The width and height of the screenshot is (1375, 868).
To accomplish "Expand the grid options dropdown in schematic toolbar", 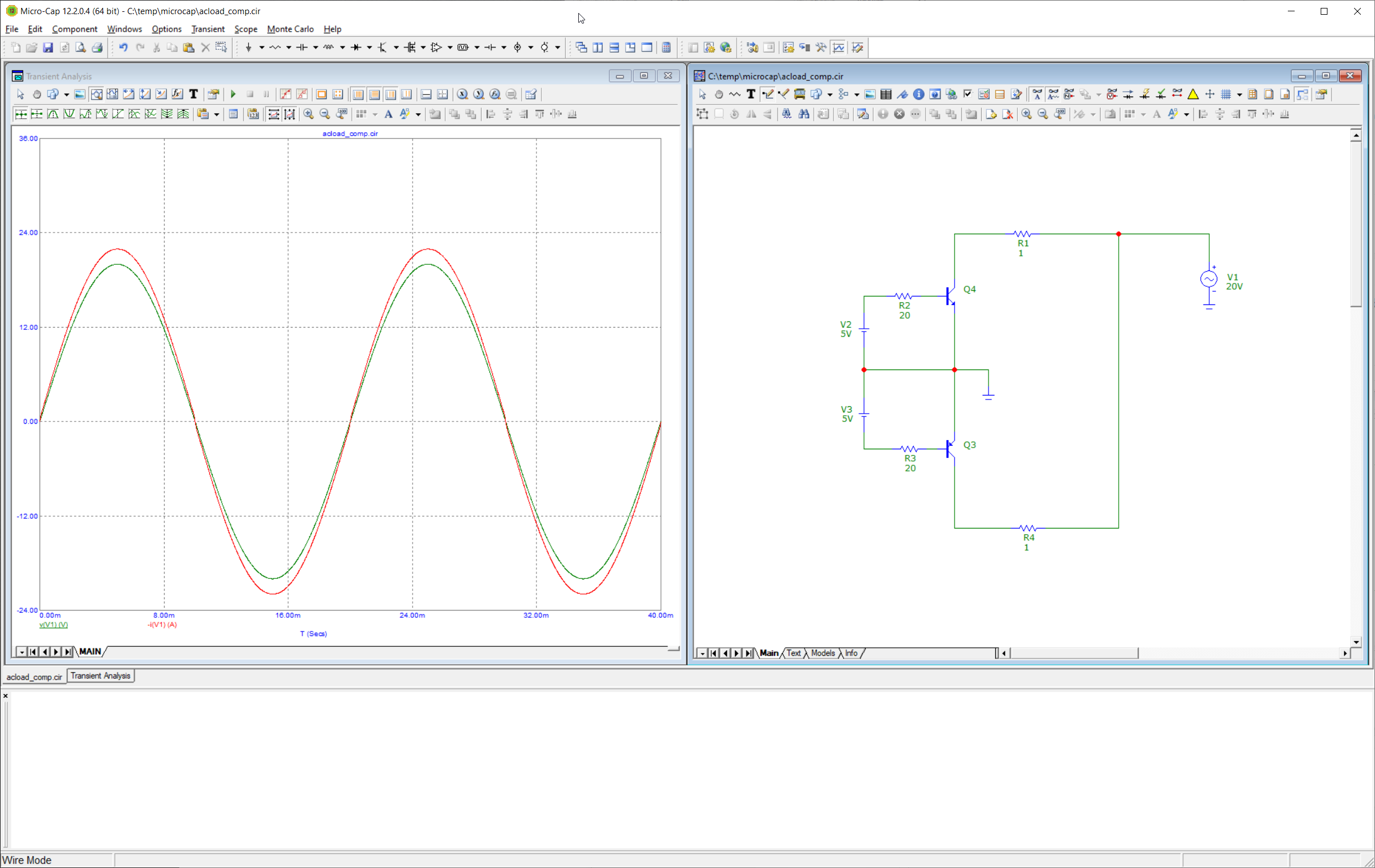I will click(x=1239, y=94).
